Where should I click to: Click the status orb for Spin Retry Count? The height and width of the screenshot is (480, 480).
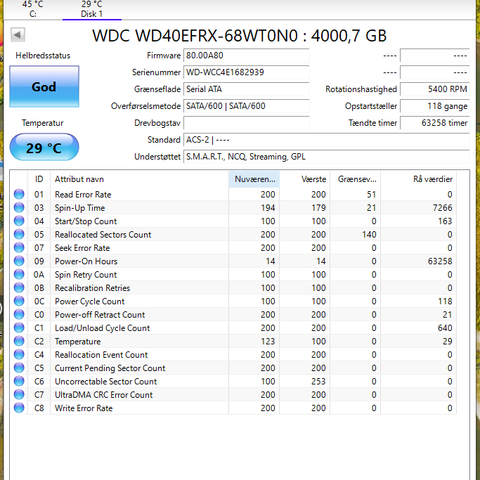[19, 274]
